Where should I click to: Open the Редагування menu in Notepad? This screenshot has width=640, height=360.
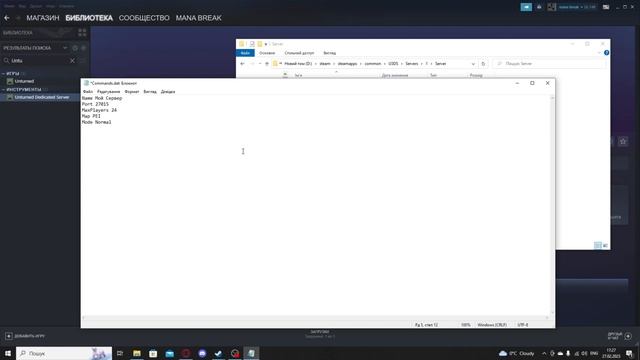(x=109, y=91)
